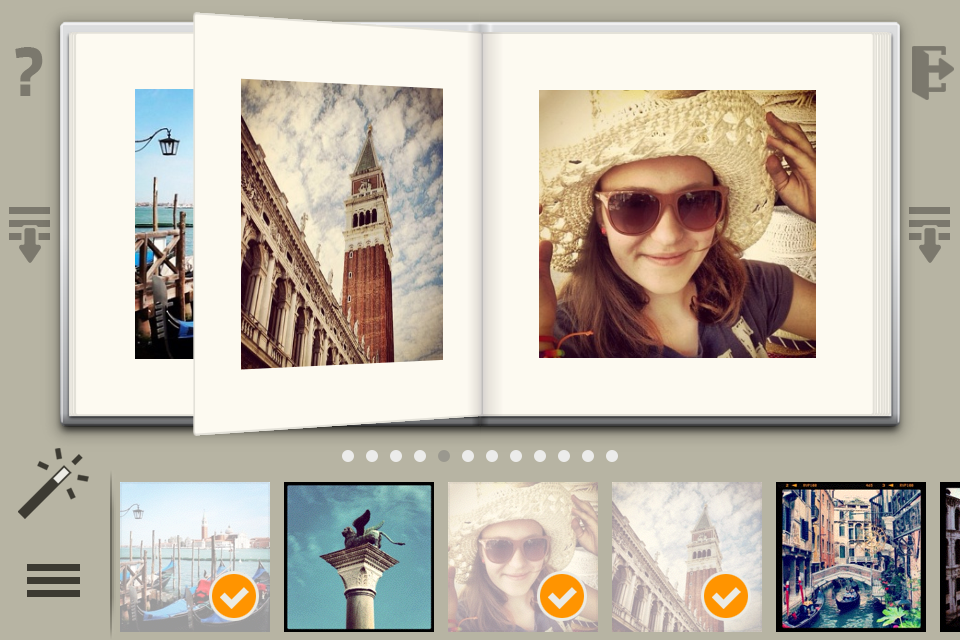Screen dimensions: 960x640
Task: Go to the last page indicator dot
Action: 612,456
